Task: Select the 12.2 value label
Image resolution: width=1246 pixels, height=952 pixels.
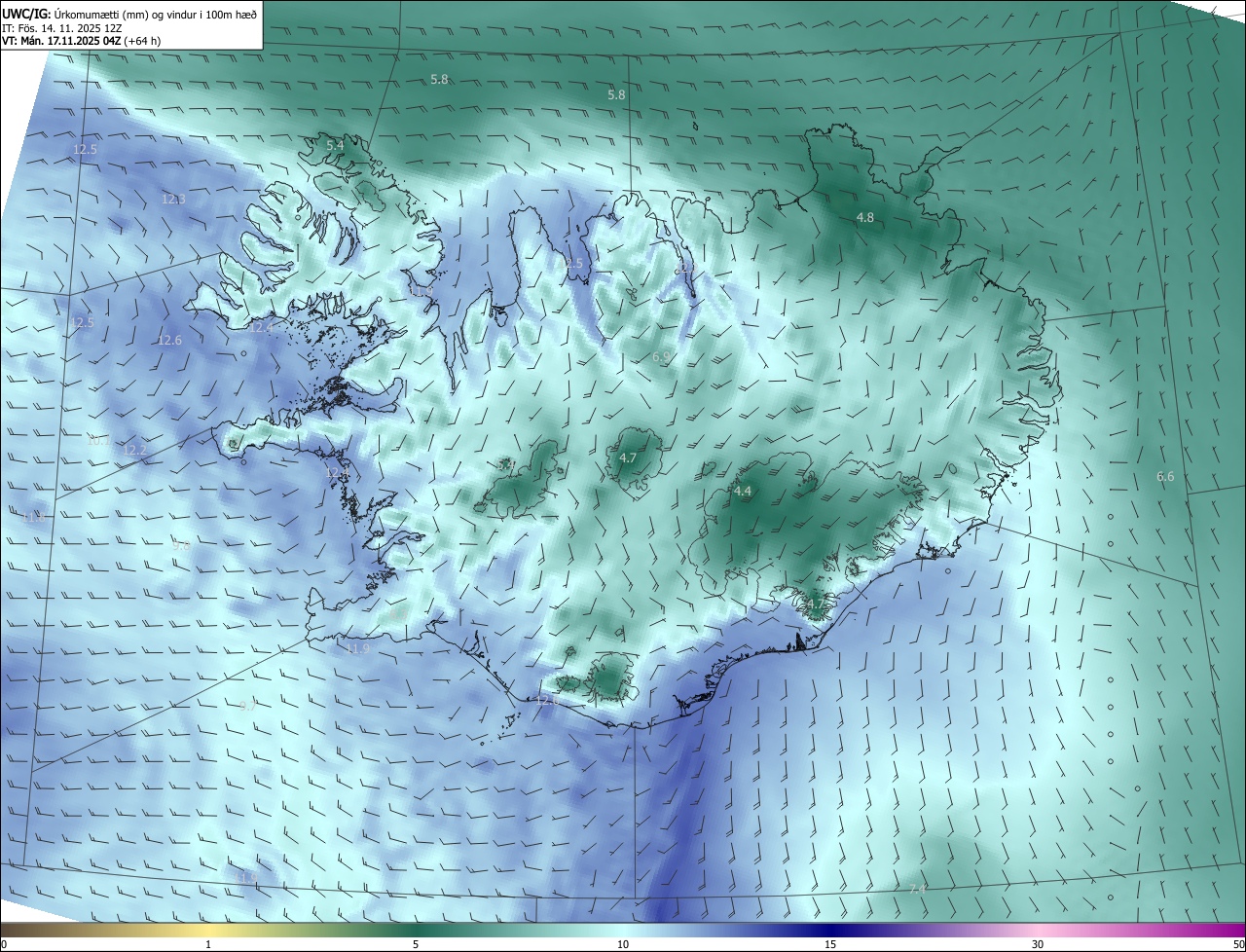Action: coord(134,450)
